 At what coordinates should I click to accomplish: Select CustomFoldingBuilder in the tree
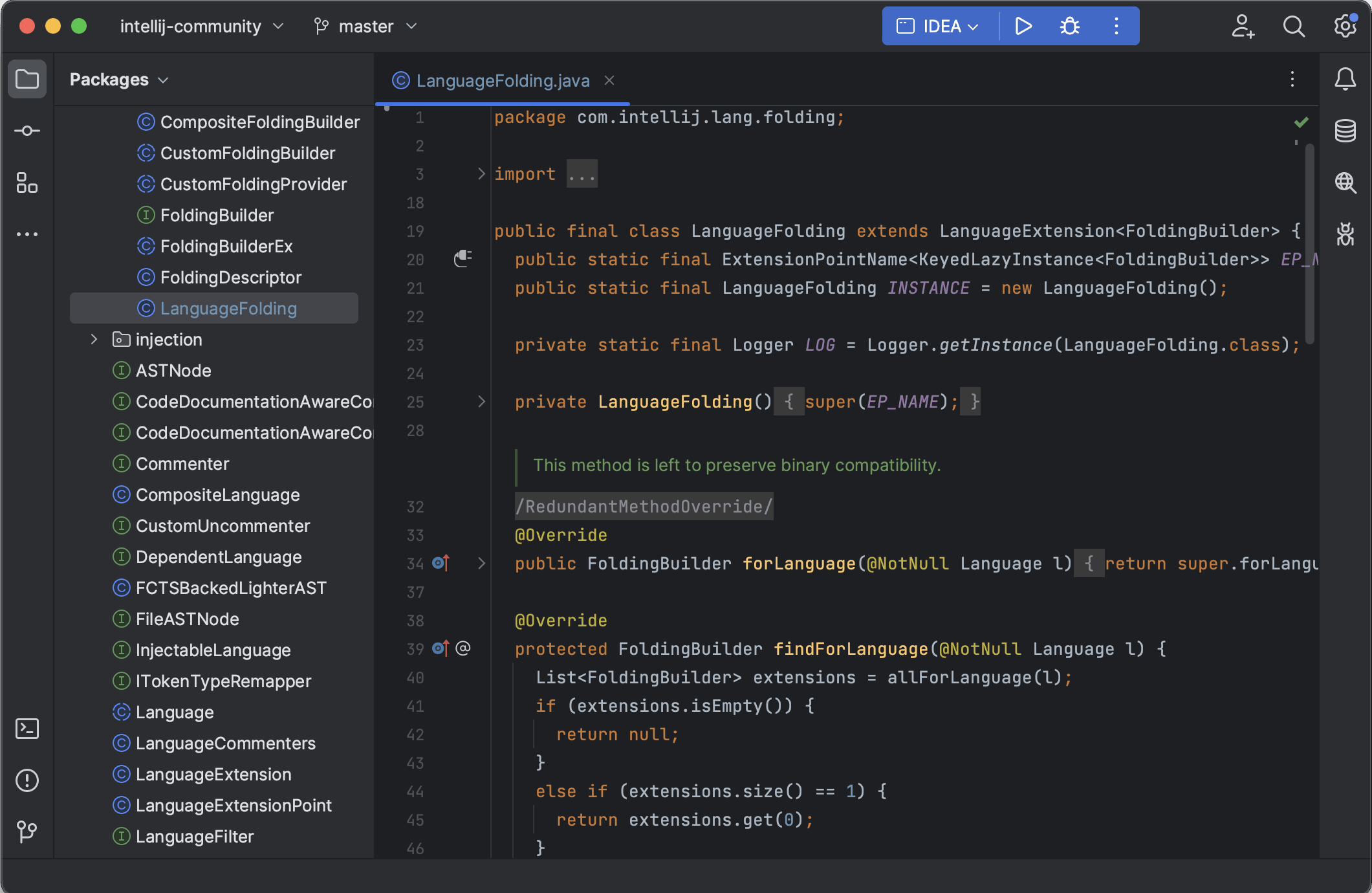coord(248,153)
